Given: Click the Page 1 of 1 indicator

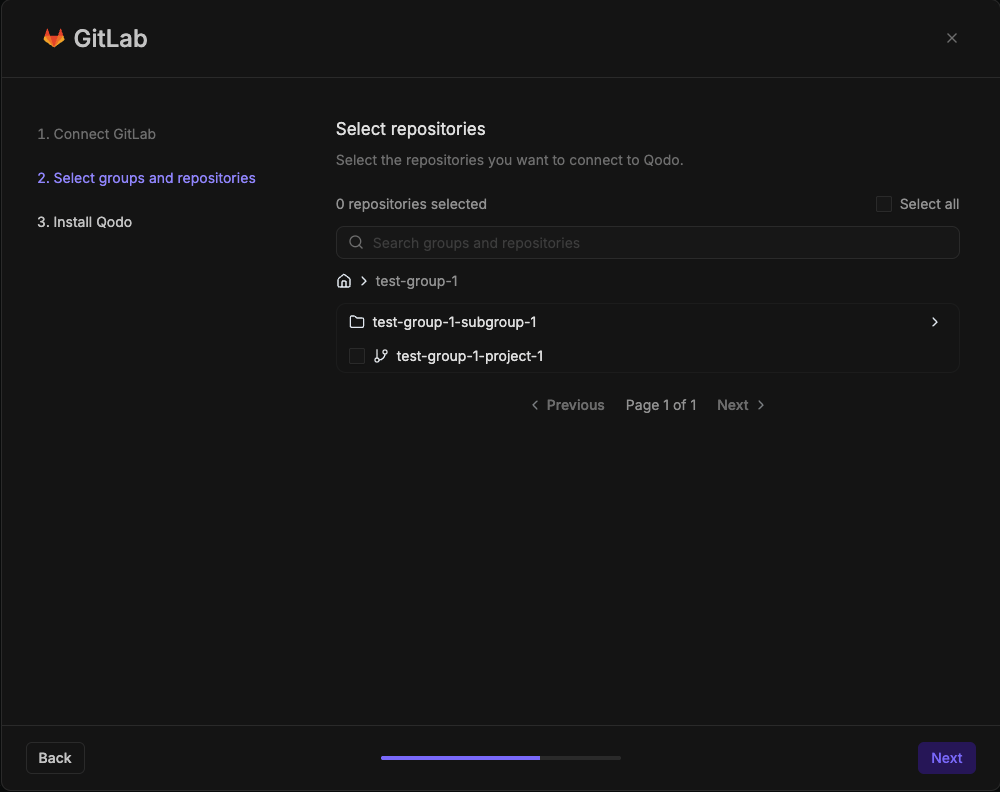Looking at the screenshot, I should pos(661,405).
